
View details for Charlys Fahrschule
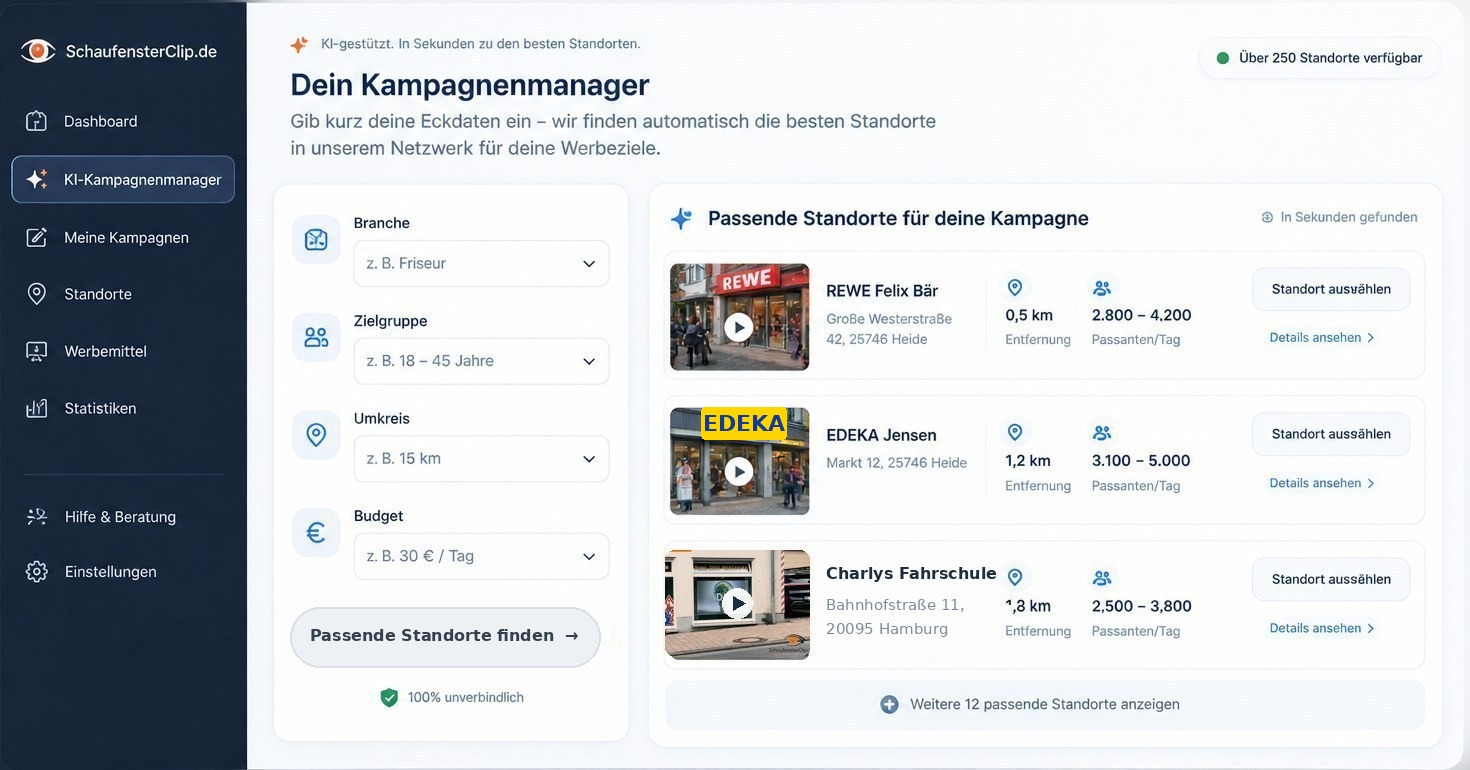pos(1322,628)
